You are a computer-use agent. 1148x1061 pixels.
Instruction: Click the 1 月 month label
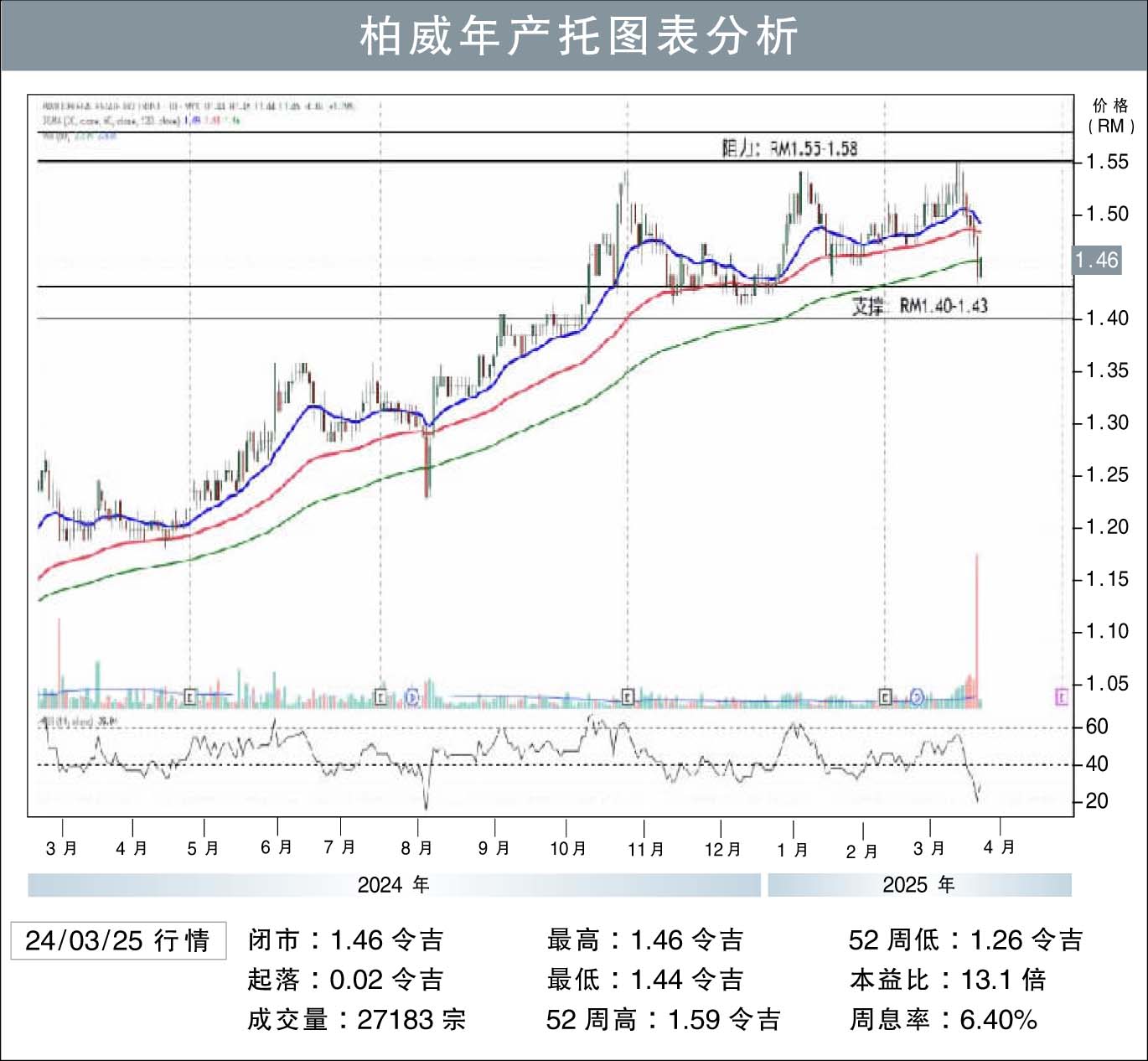(x=793, y=850)
